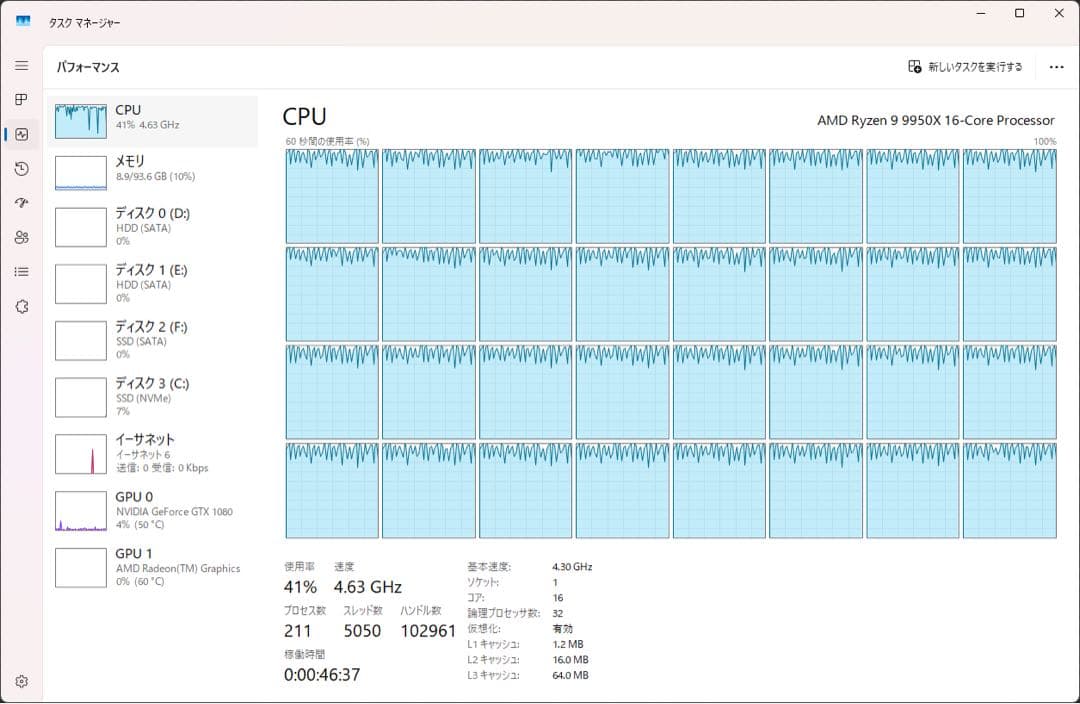This screenshot has width=1080, height=704.
Task: Open the App history page icon
Action: (21, 169)
